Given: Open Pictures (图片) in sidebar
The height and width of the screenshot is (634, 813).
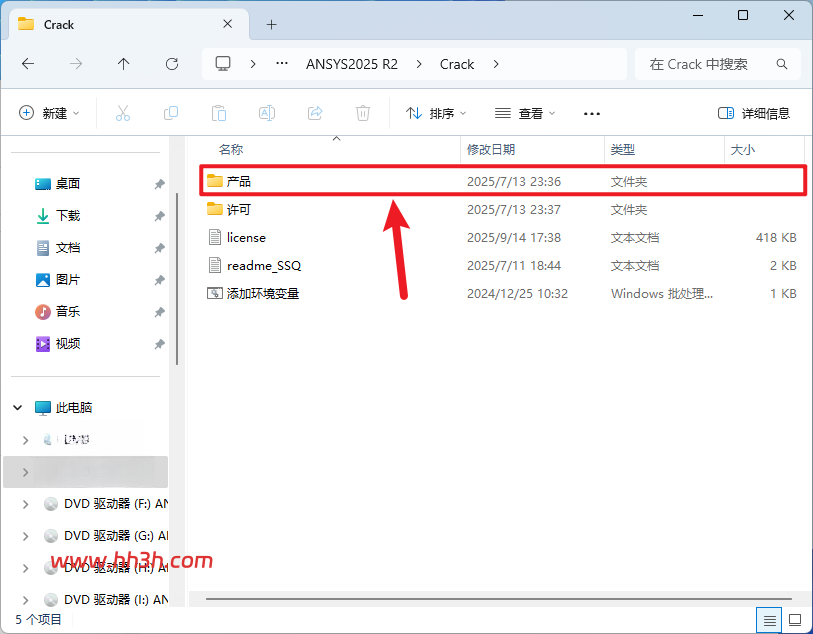Looking at the screenshot, I should click(x=67, y=279).
